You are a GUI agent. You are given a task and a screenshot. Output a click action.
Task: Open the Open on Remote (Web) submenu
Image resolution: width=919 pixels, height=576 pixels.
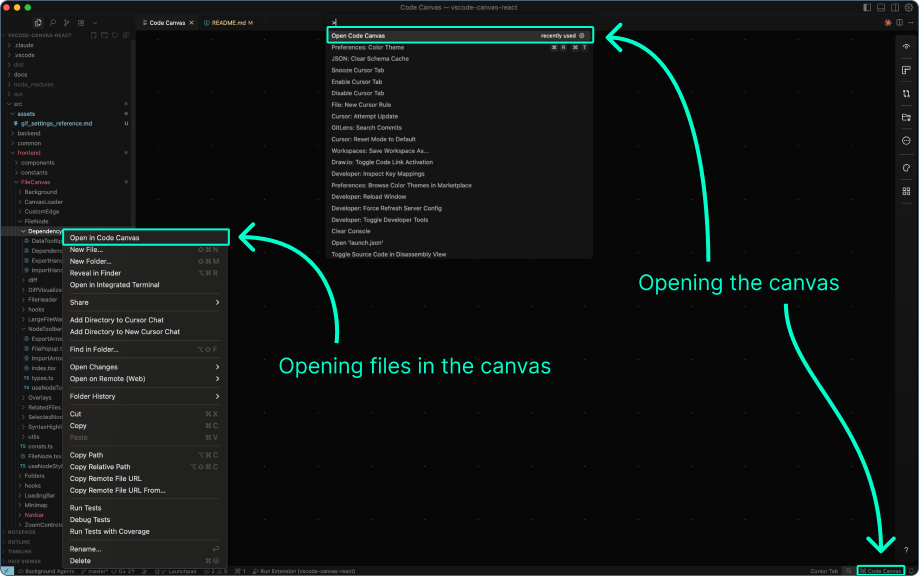pyautogui.click(x=144, y=379)
